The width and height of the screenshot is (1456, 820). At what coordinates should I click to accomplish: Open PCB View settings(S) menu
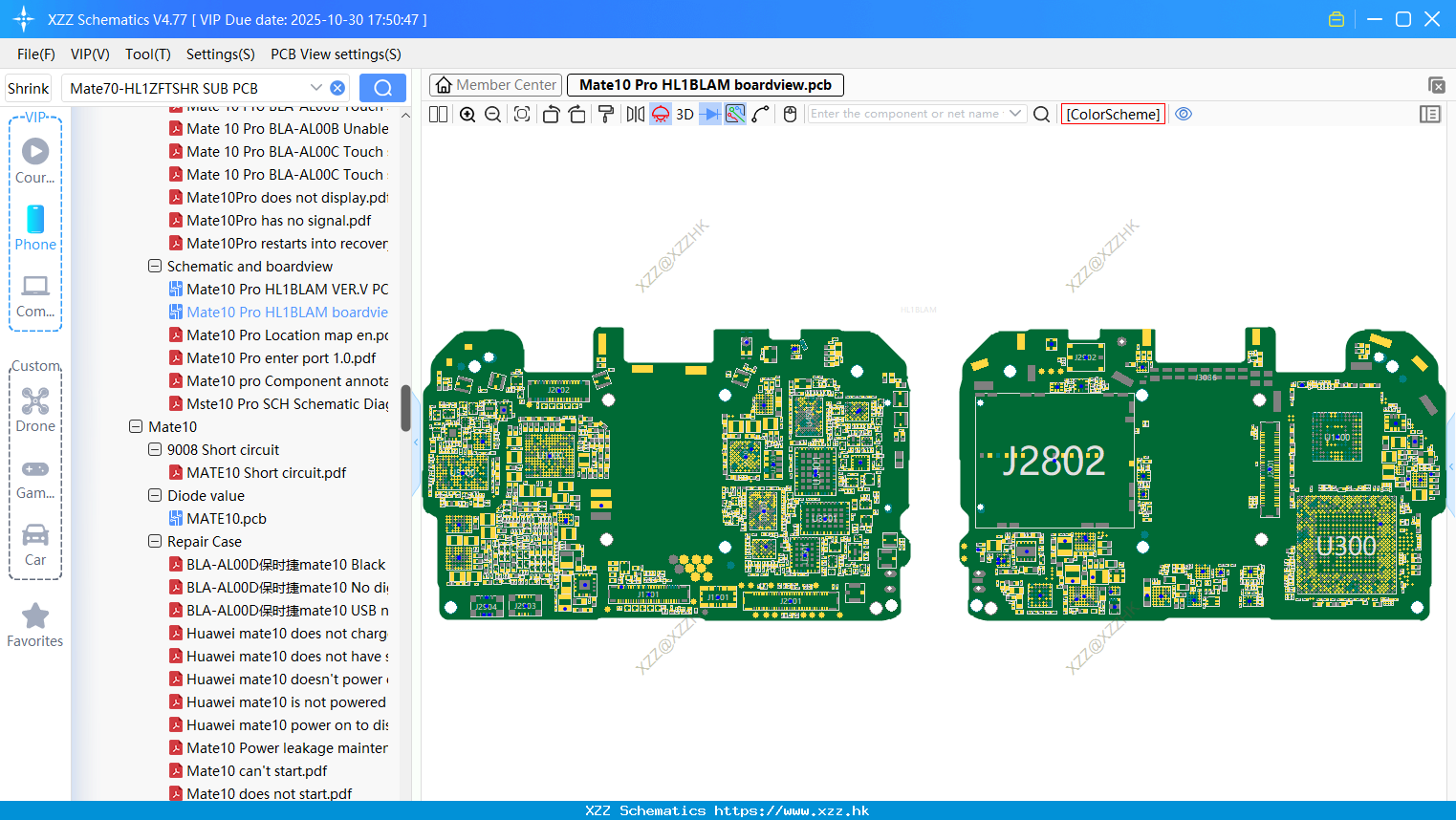[x=336, y=54]
